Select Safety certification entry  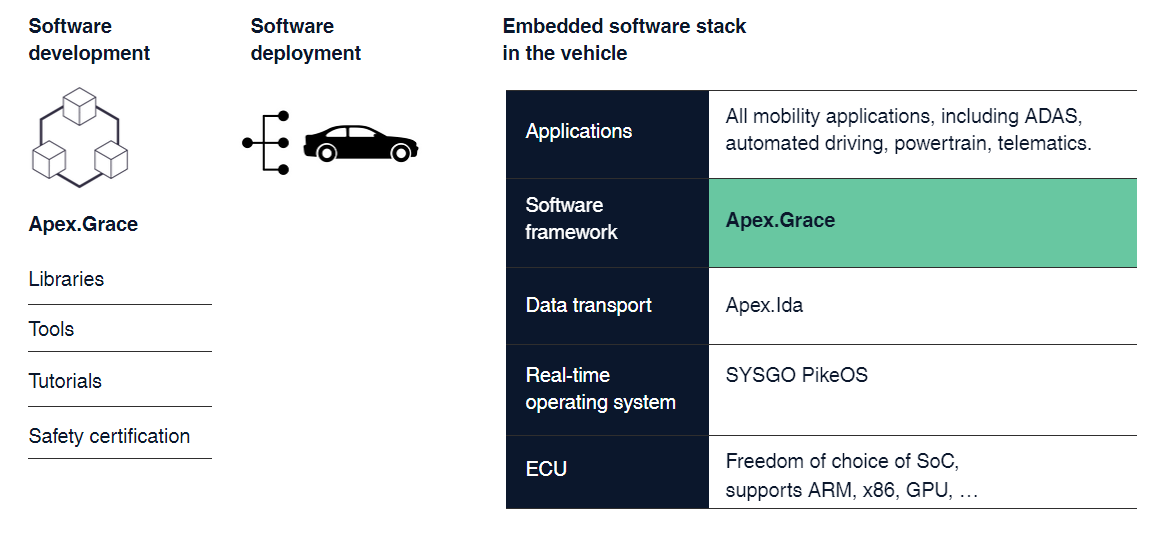coord(120,436)
